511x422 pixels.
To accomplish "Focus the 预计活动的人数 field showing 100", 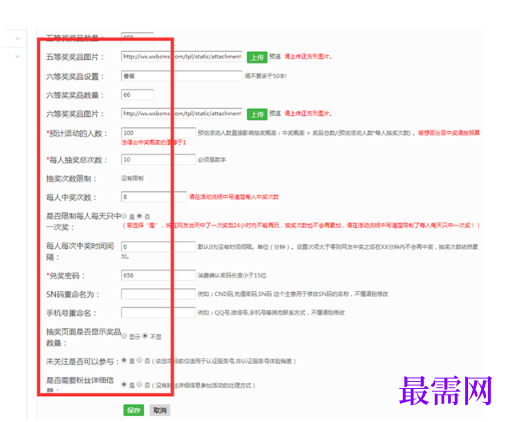I will click(x=158, y=133).
